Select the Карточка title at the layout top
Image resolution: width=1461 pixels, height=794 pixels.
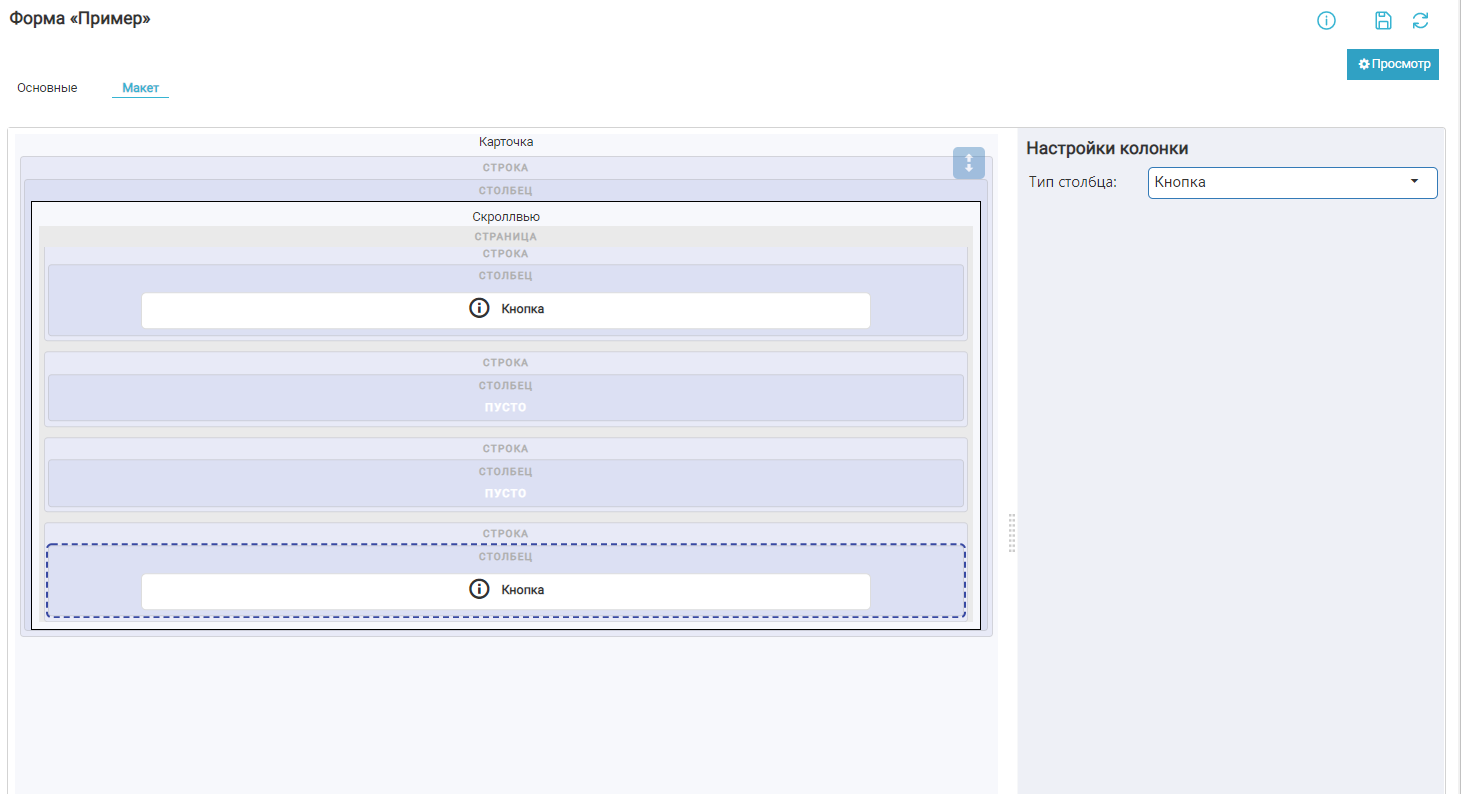coord(506,142)
